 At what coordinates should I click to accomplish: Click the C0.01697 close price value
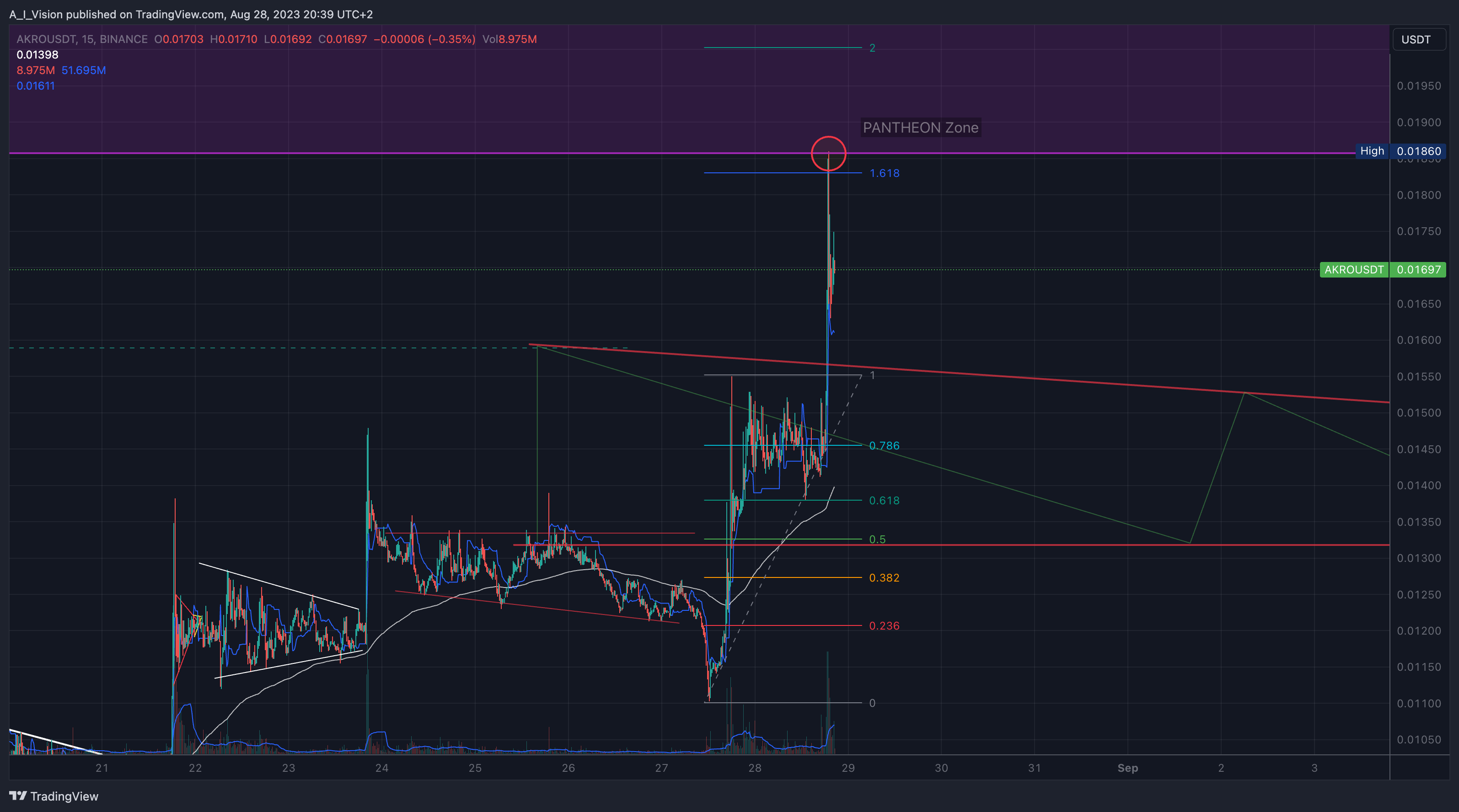click(x=343, y=39)
